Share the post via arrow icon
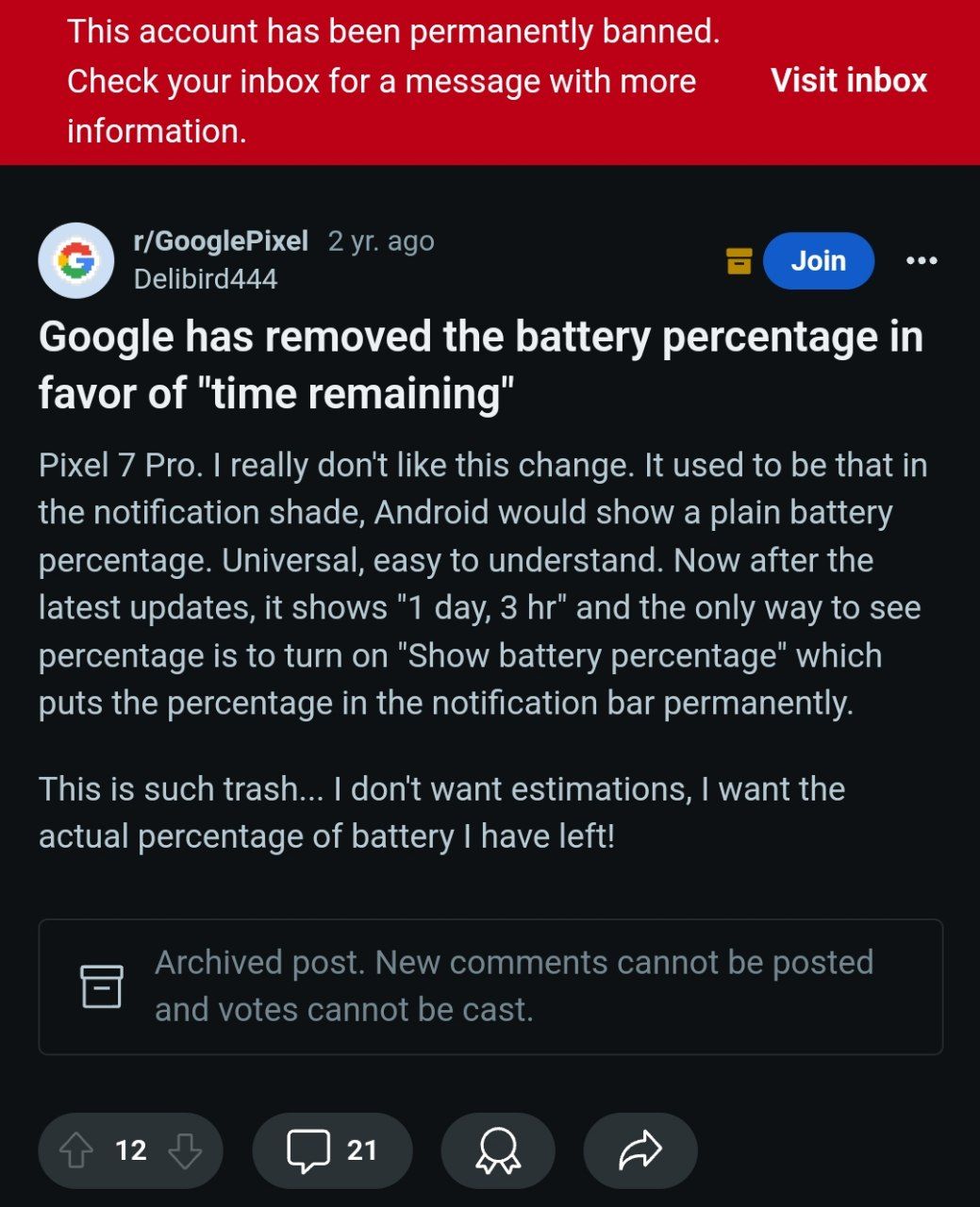This screenshot has height=1207, width=980. tap(640, 1150)
